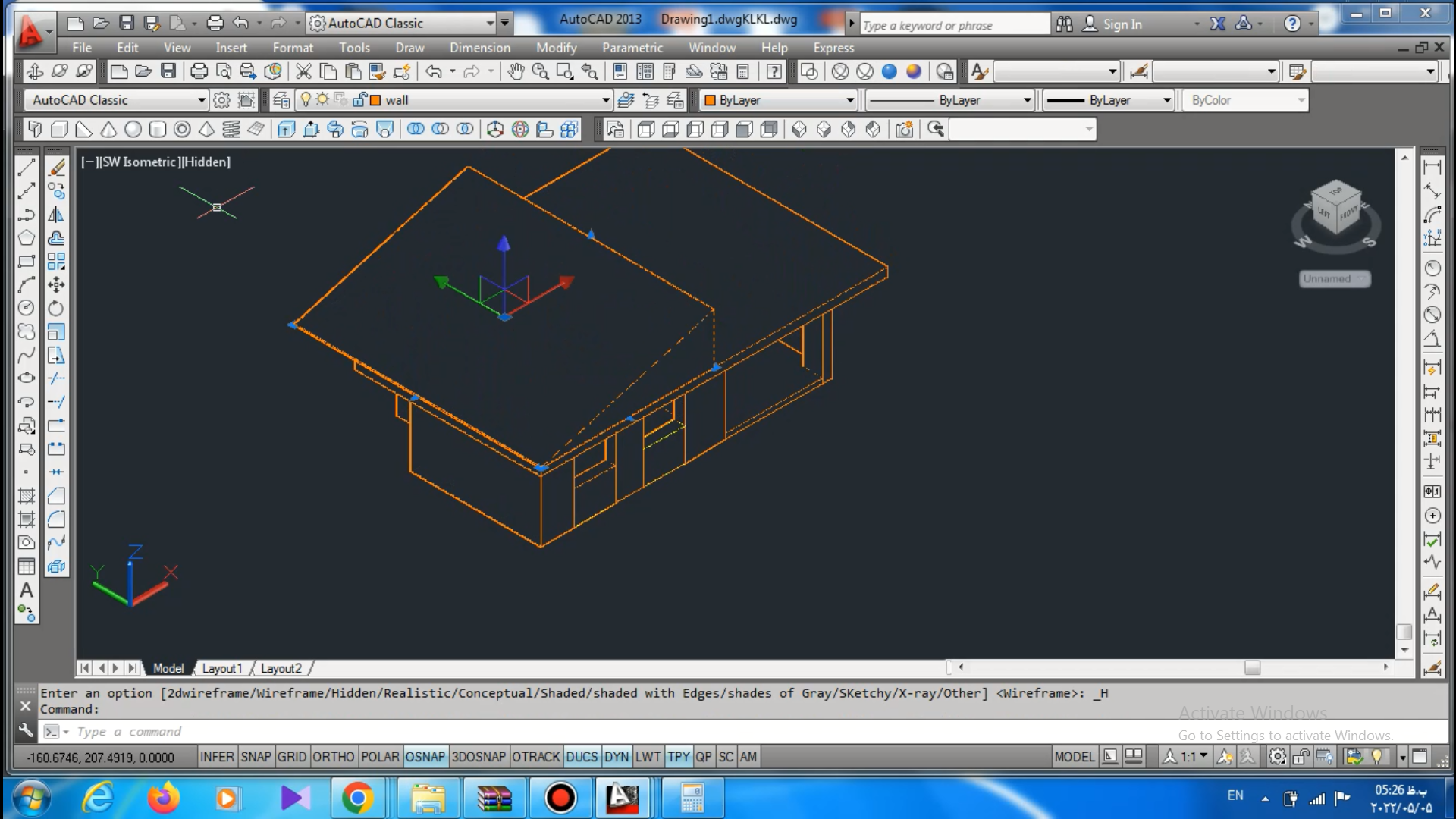Open Layer Properties Manager icon
The image size is (1456, 819).
(x=281, y=100)
